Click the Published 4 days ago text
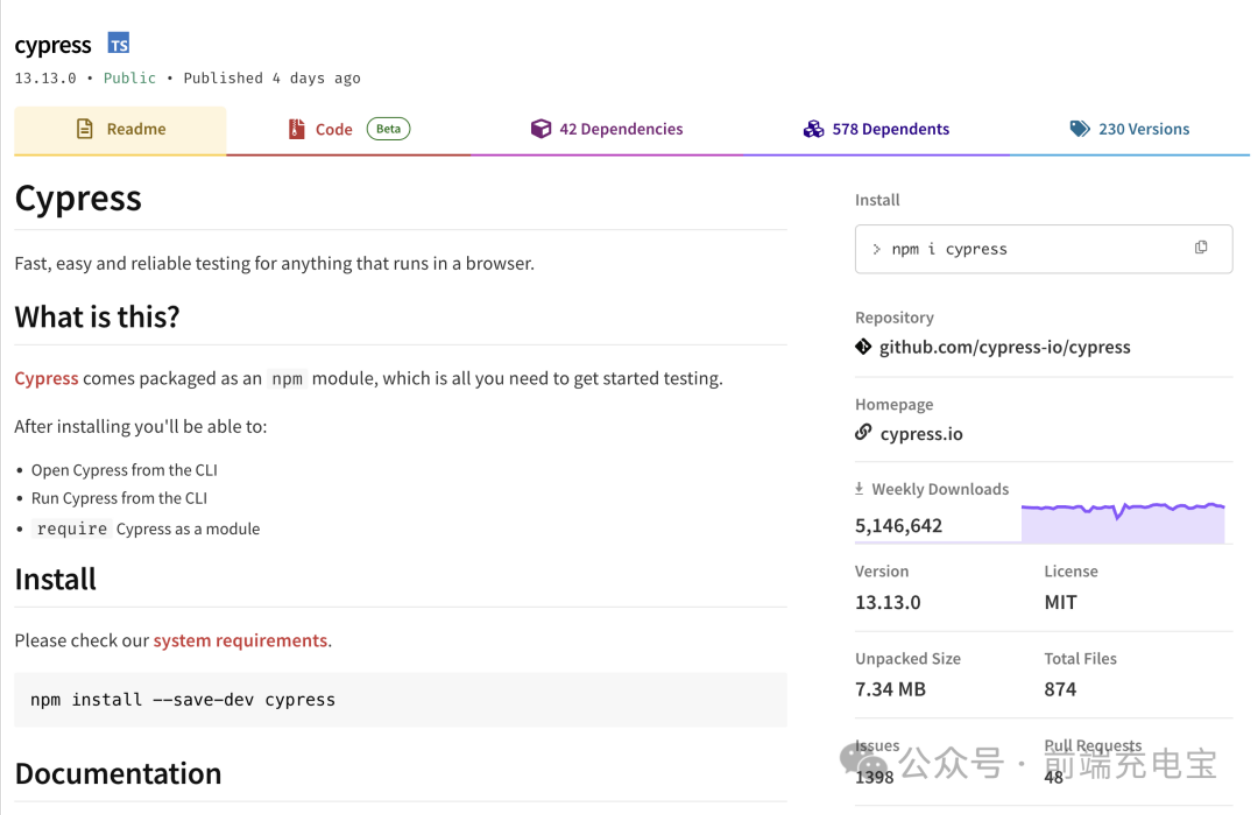 coord(272,78)
